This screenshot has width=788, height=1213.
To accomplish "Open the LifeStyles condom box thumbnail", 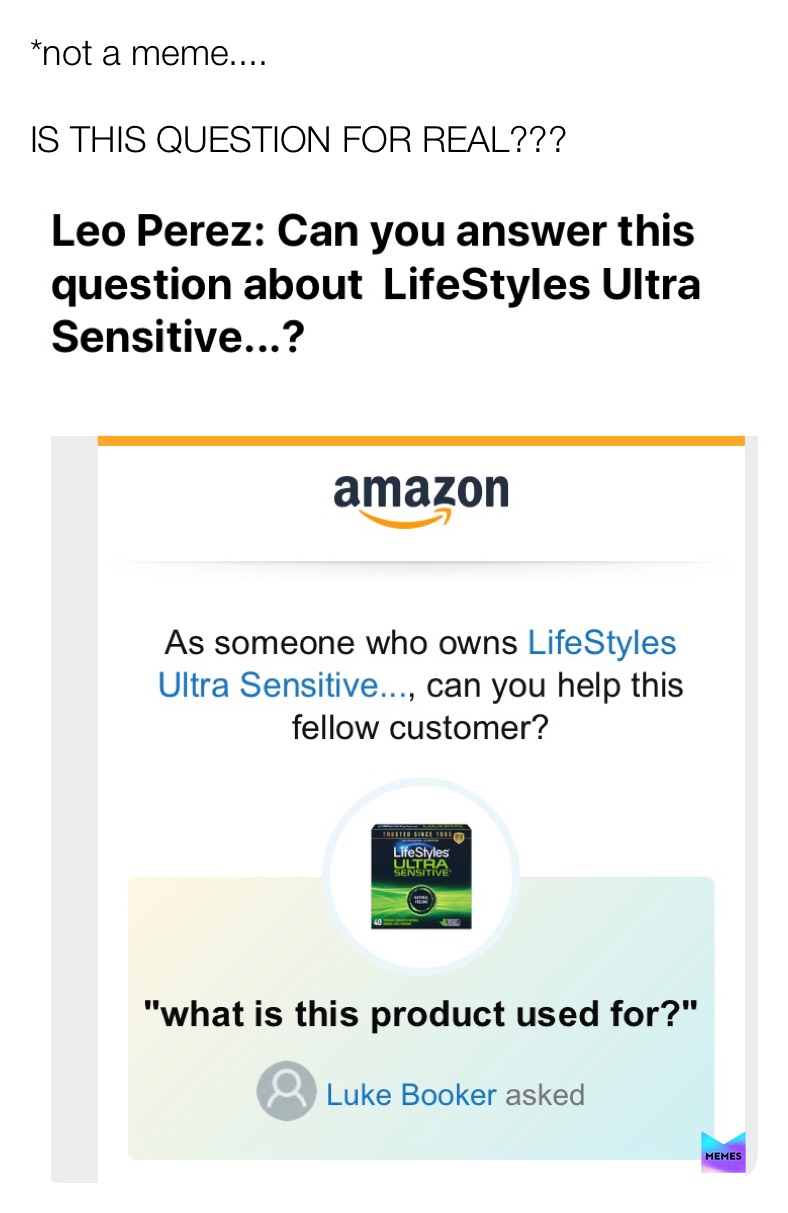I will tap(421, 877).
